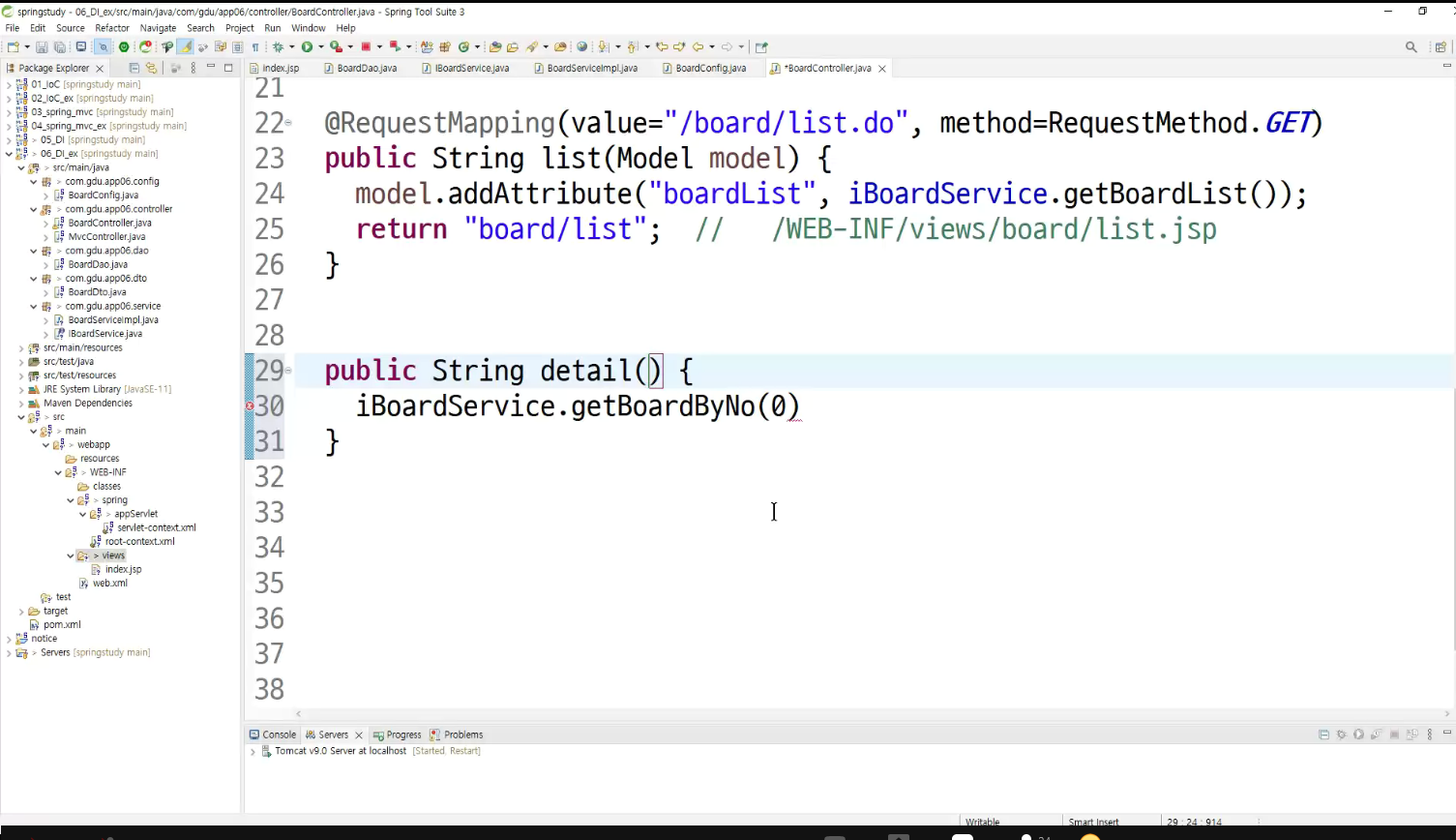This screenshot has height=840, width=1456.
Task: Open the Project menu
Action: [240, 28]
